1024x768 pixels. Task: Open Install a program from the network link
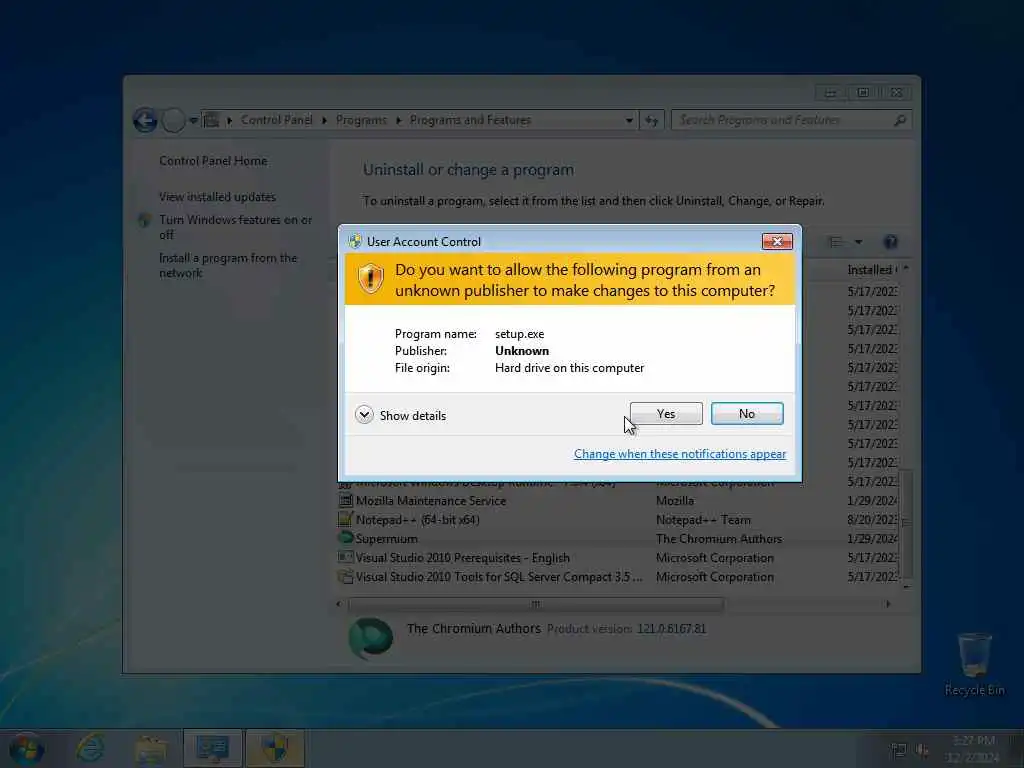click(228, 266)
